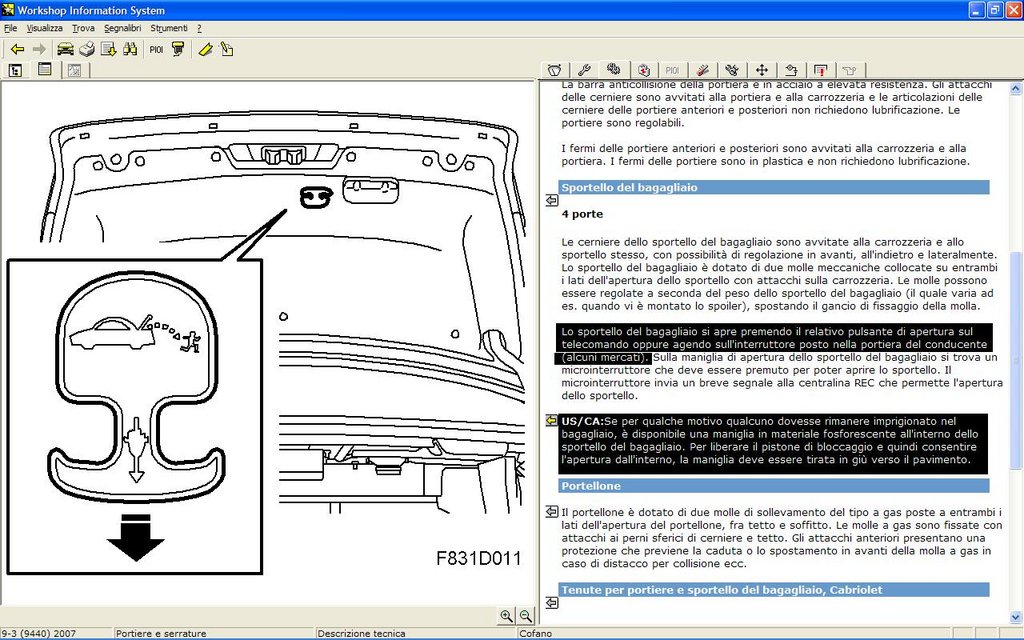
Task: Go back with the yellow arrow
Action: pos(18,50)
